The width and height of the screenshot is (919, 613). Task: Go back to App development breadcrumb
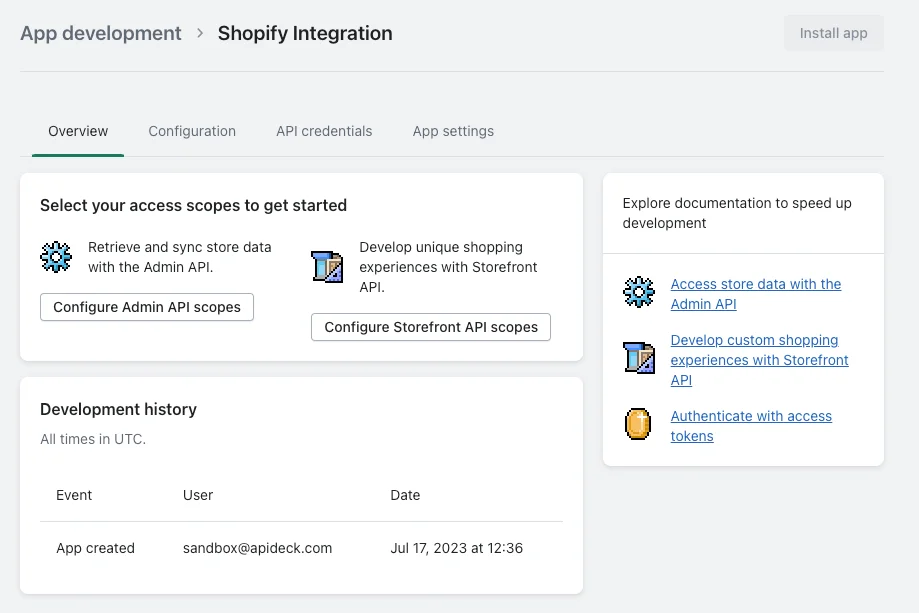[x=101, y=33]
